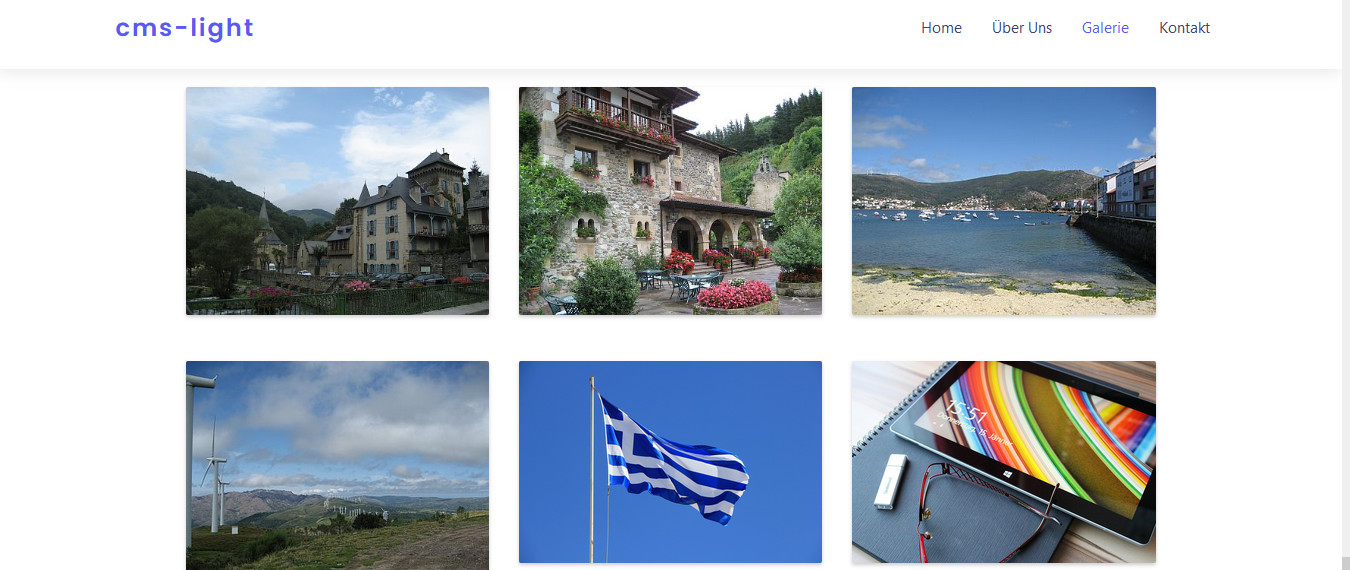Viewport: 1350px width, 570px height.
Task: Click the sandy beach in the bay photo
Action: coord(990,295)
